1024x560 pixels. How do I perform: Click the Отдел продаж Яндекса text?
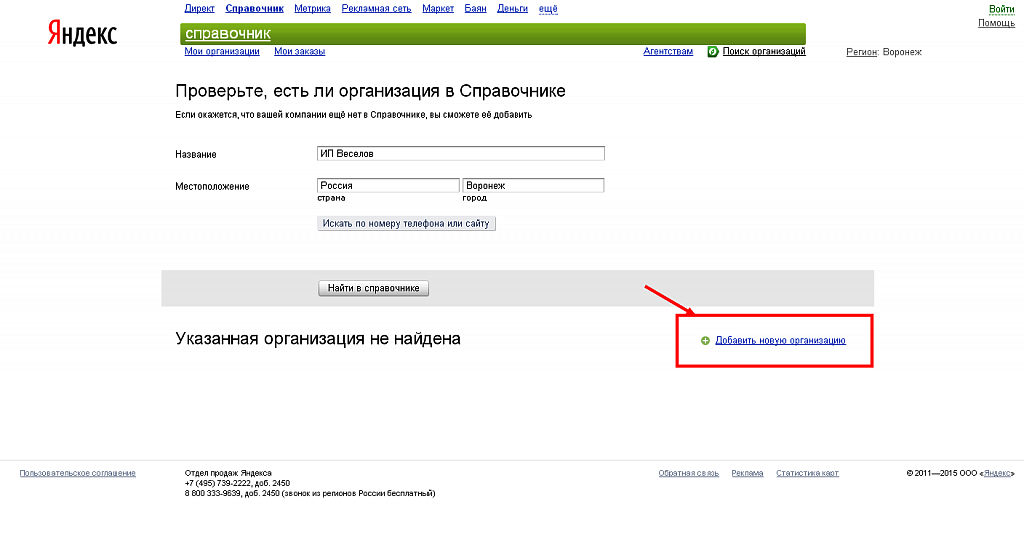(x=228, y=473)
